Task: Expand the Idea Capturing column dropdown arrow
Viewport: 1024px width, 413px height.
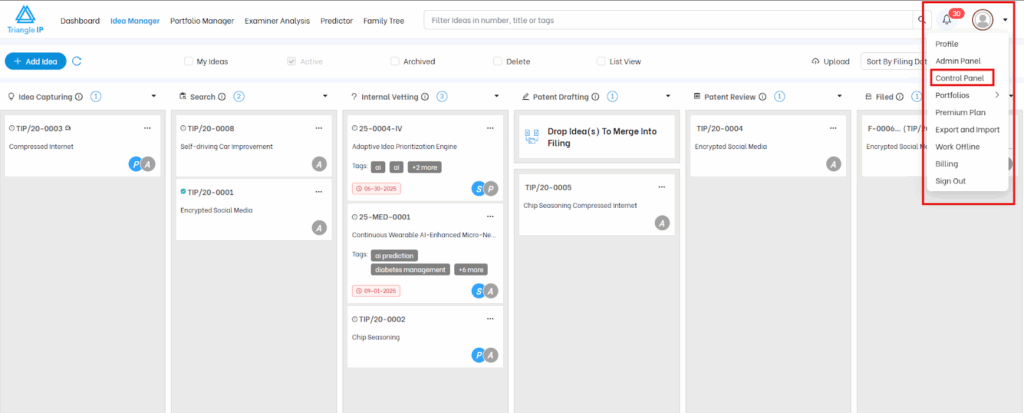Action: [154, 97]
